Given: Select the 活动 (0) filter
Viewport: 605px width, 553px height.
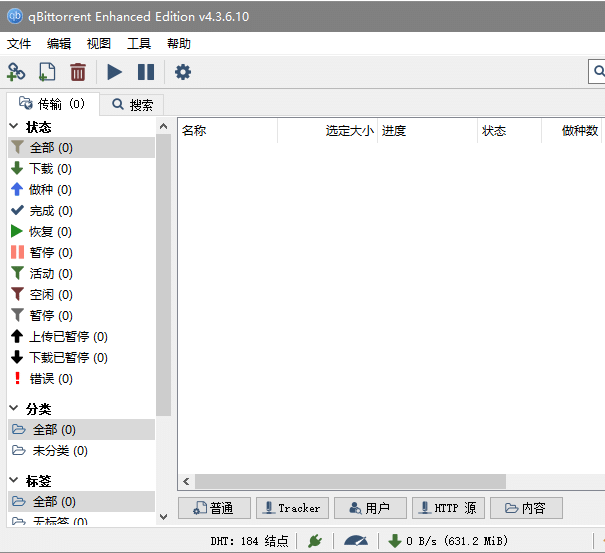Looking at the screenshot, I should [x=81, y=274].
